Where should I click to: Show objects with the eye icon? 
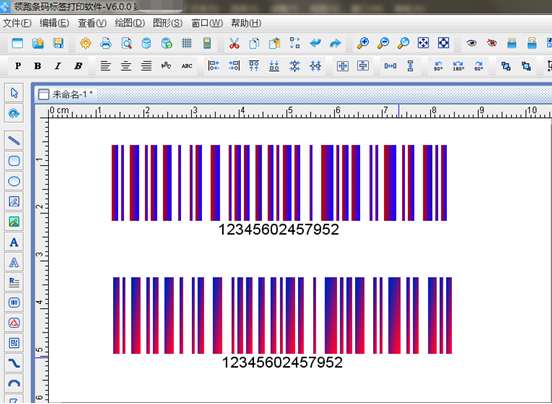click(x=471, y=43)
